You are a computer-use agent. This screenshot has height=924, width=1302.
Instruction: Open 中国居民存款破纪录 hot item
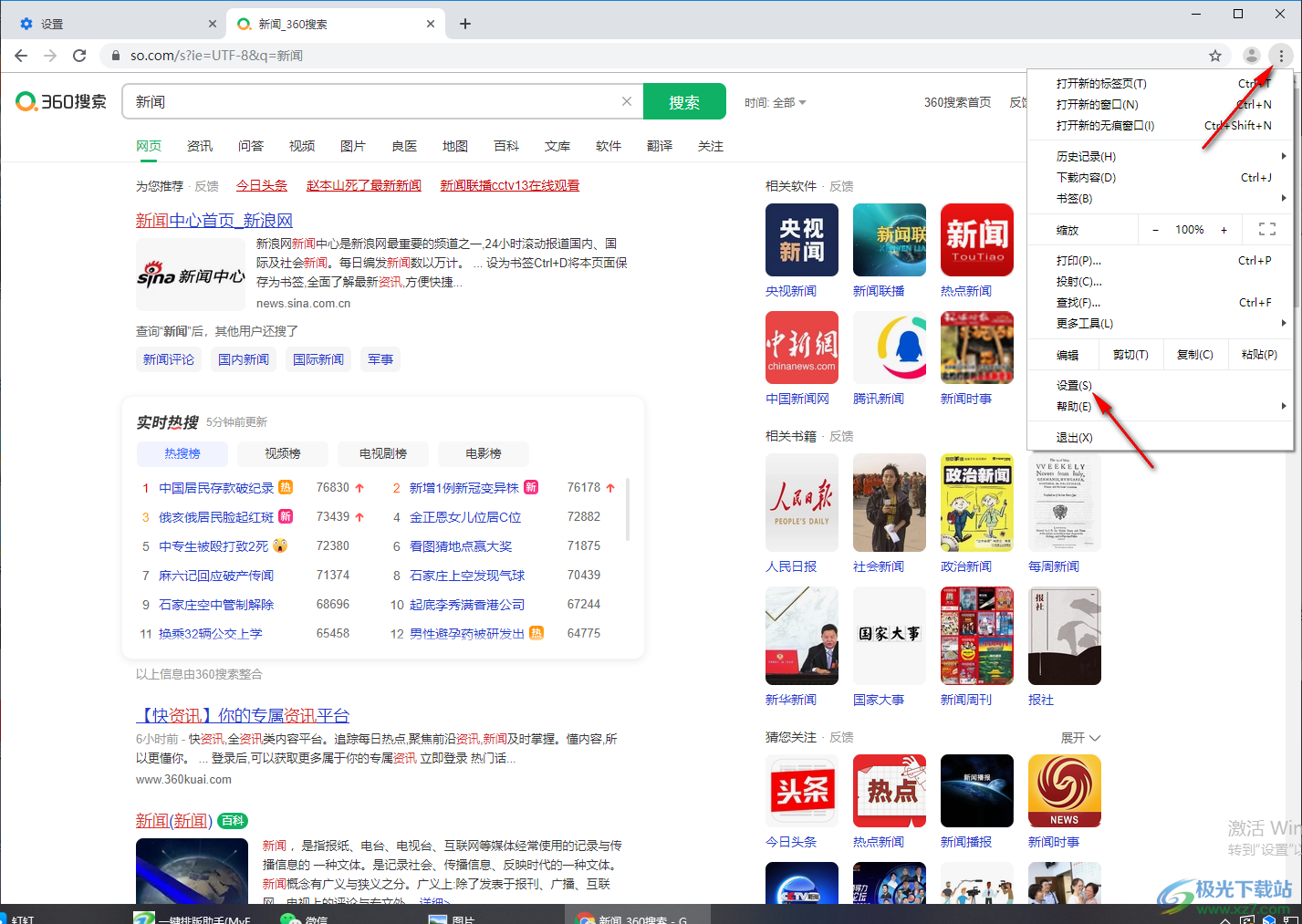(x=216, y=488)
